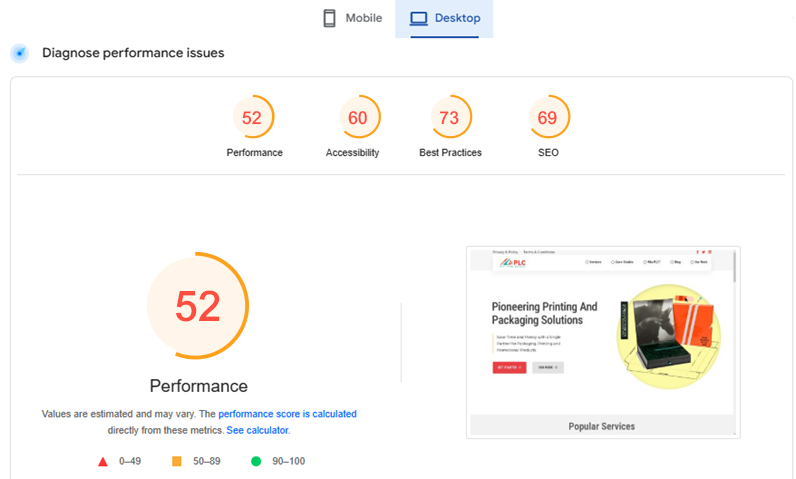
Task: Click the red button in the site preview
Action: click(509, 367)
